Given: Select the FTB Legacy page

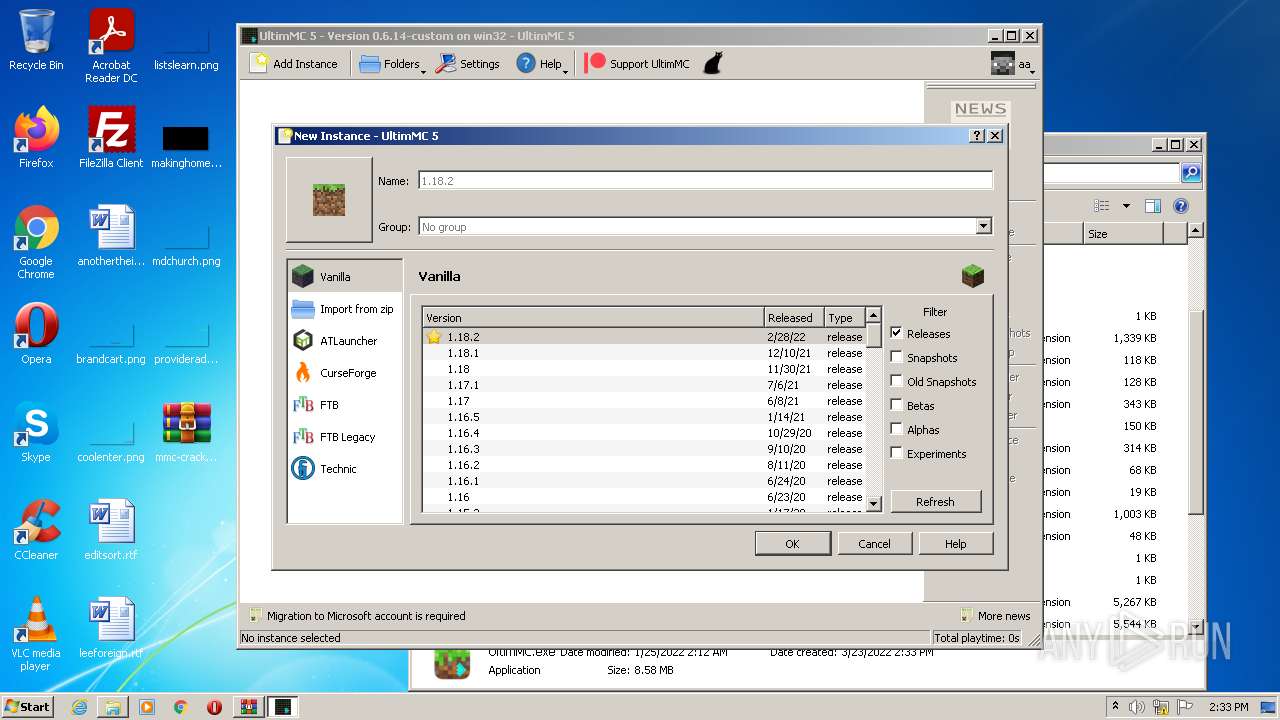Looking at the screenshot, I should [x=345, y=437].
